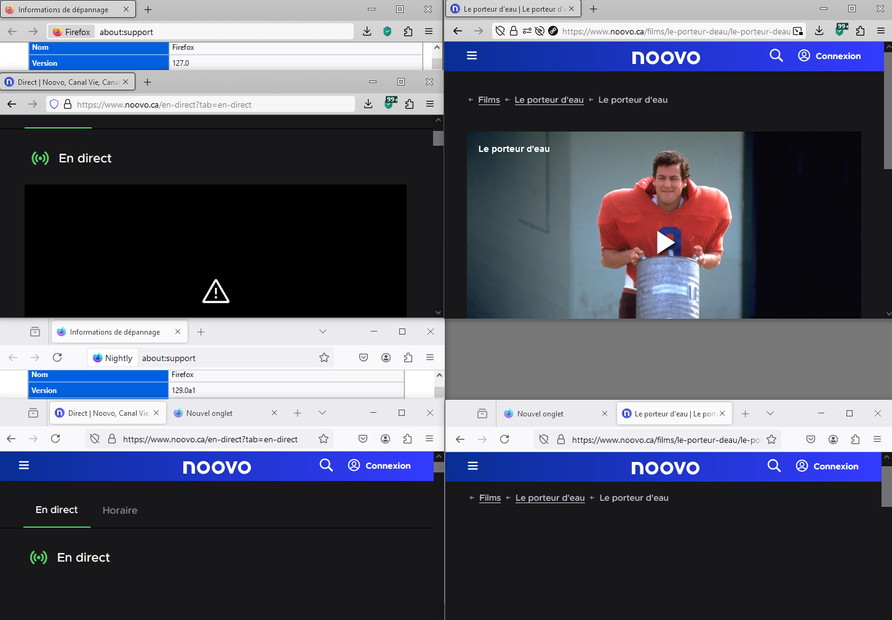Click crossed shield icon in Firefox 127 film URL bar

pos(500,31)
